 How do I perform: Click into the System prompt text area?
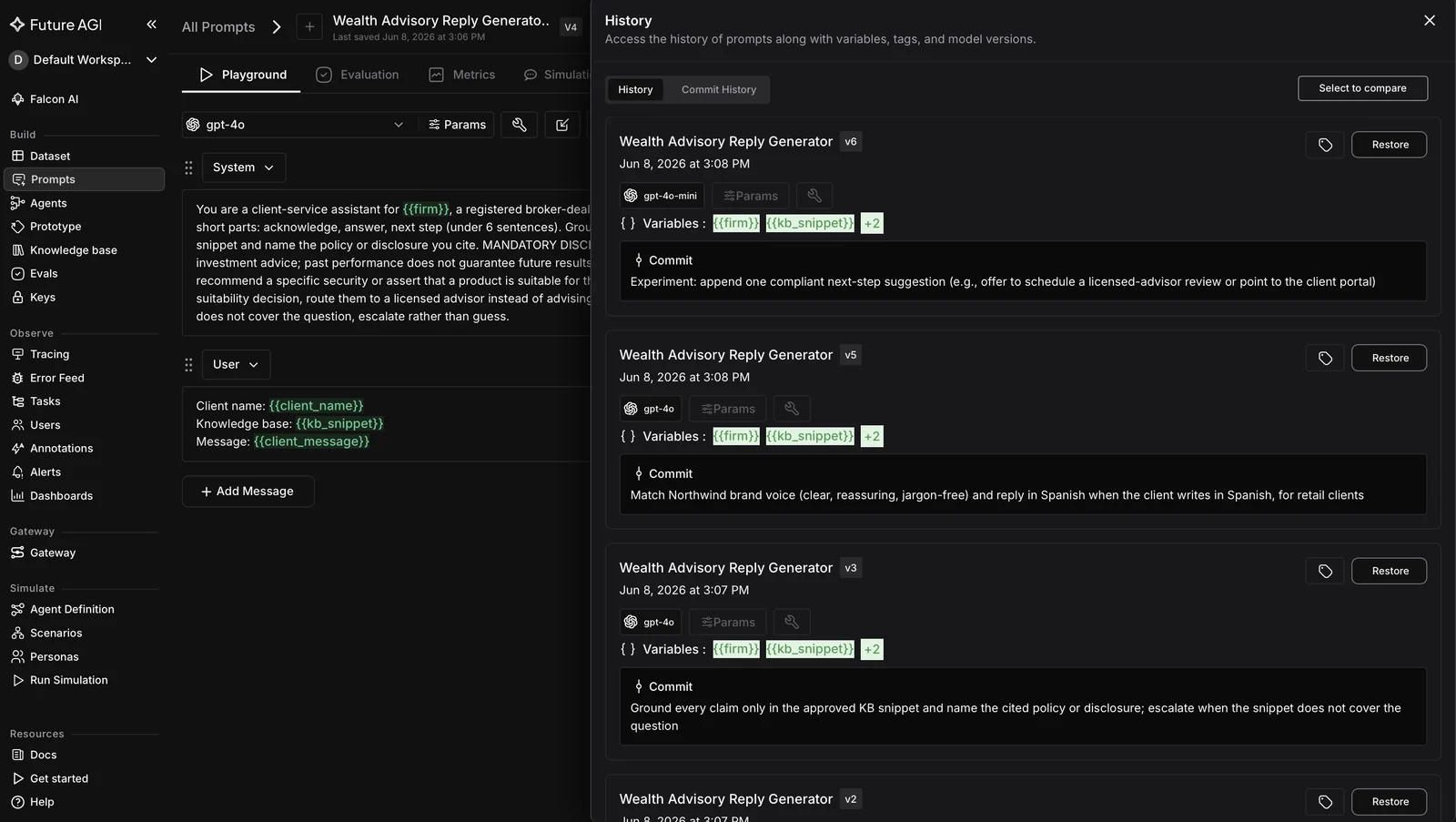pyautogui.click(x=387, y=263)
